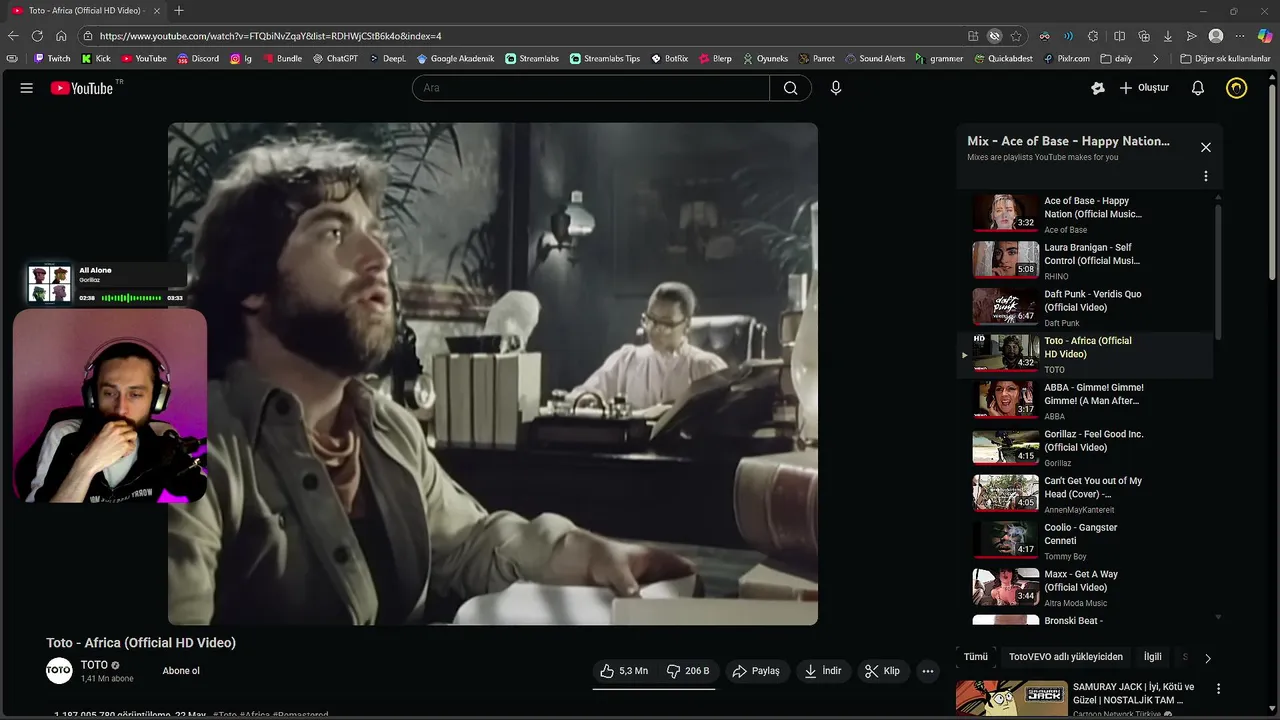The height and width of the screenshot is (720, 1280).
Task: Focus the YouTube Ara search field
Action: point(591,88)
